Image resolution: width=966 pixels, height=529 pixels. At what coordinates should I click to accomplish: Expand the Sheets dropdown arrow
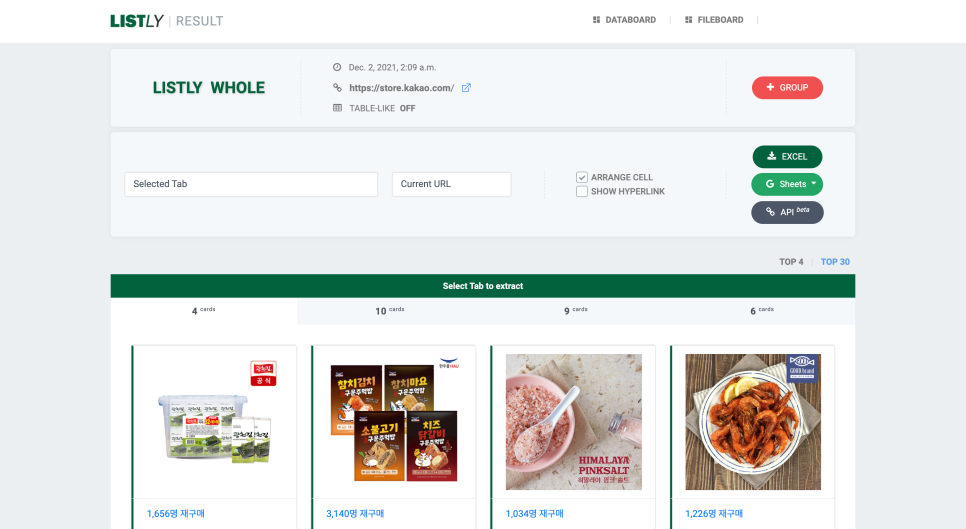(815, 184)
